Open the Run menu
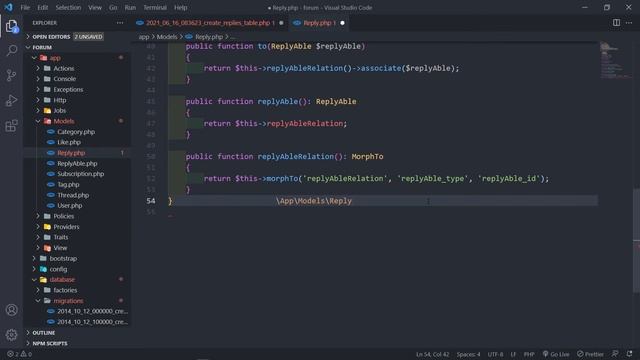Image resolution: width=640 pixels, height=360 pixels. point(130,7)
